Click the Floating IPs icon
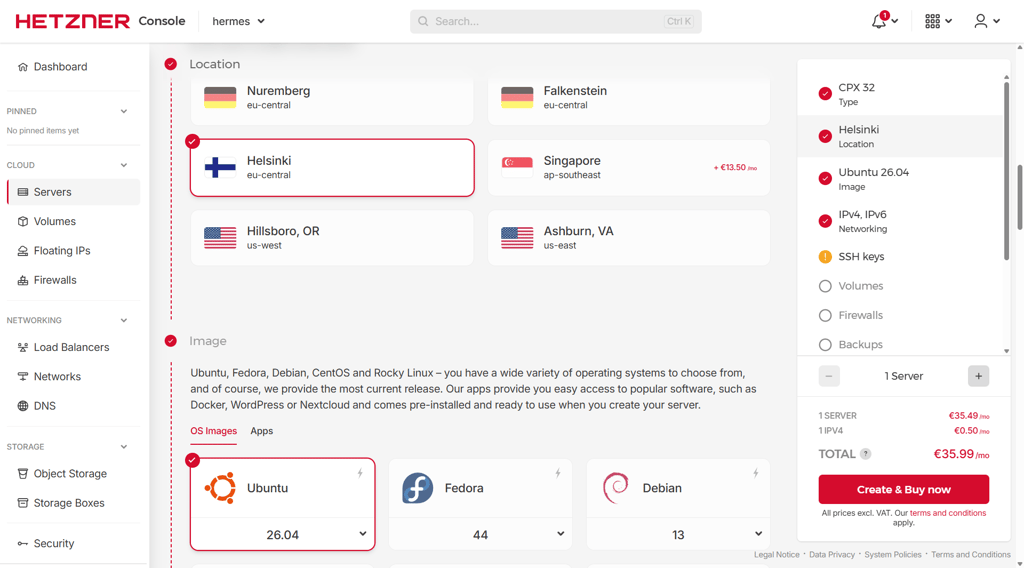 [x=23, y=251]
